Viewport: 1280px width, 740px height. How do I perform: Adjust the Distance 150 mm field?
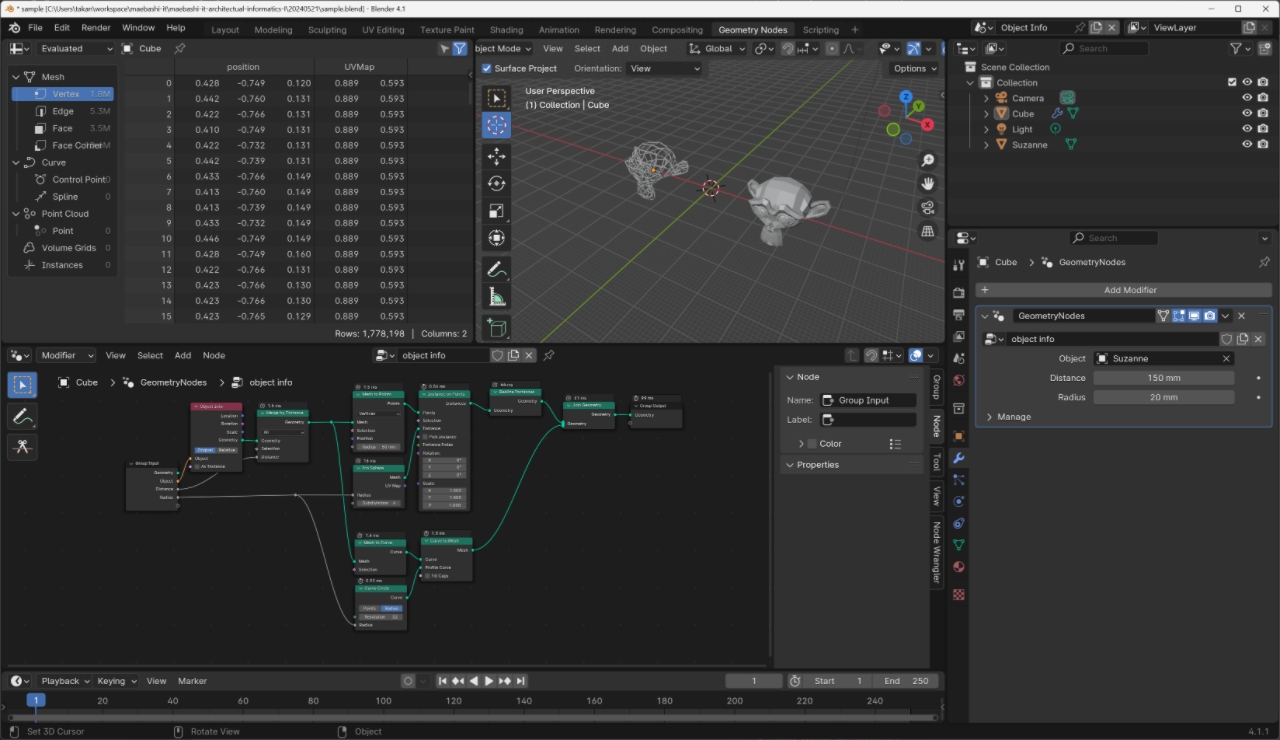(x=1163, y=378)
